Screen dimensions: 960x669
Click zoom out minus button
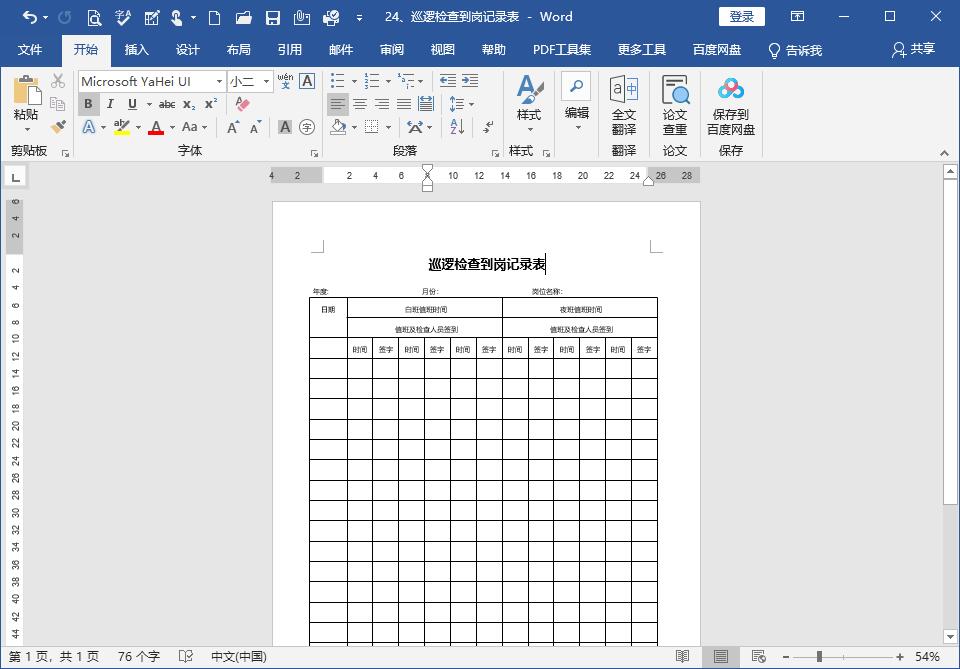(x=786, y=657)
